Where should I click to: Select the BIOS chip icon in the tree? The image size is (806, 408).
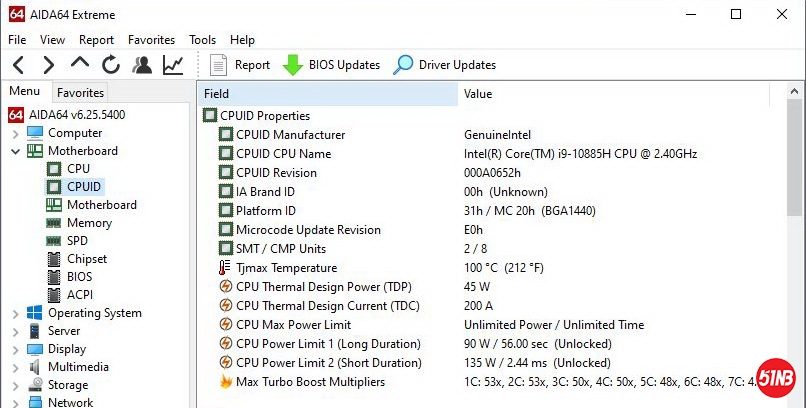pos(54,277)
